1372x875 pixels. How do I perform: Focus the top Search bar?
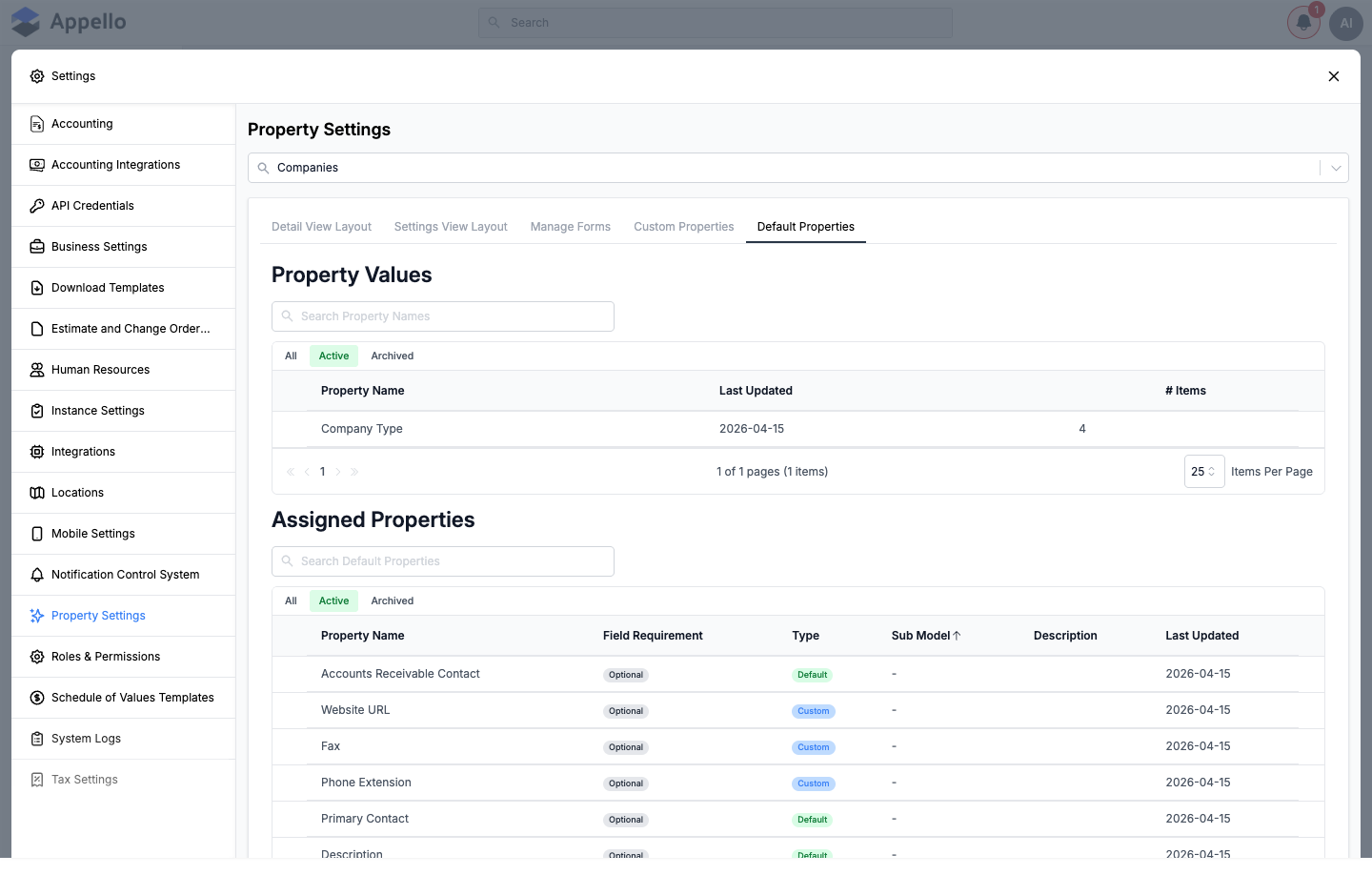pyautogui.click(x=716, y=23)
